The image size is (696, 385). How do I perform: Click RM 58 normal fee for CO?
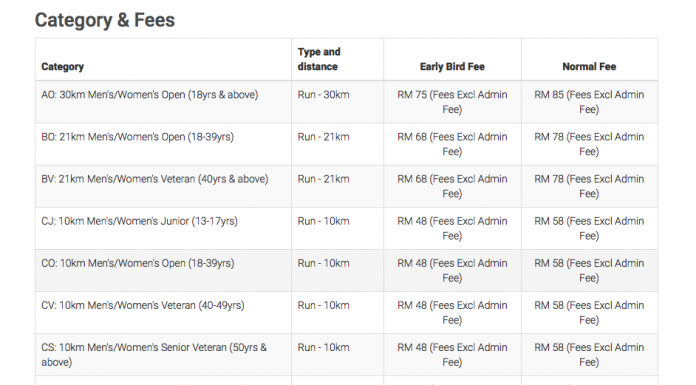click(x=589, y=271)
